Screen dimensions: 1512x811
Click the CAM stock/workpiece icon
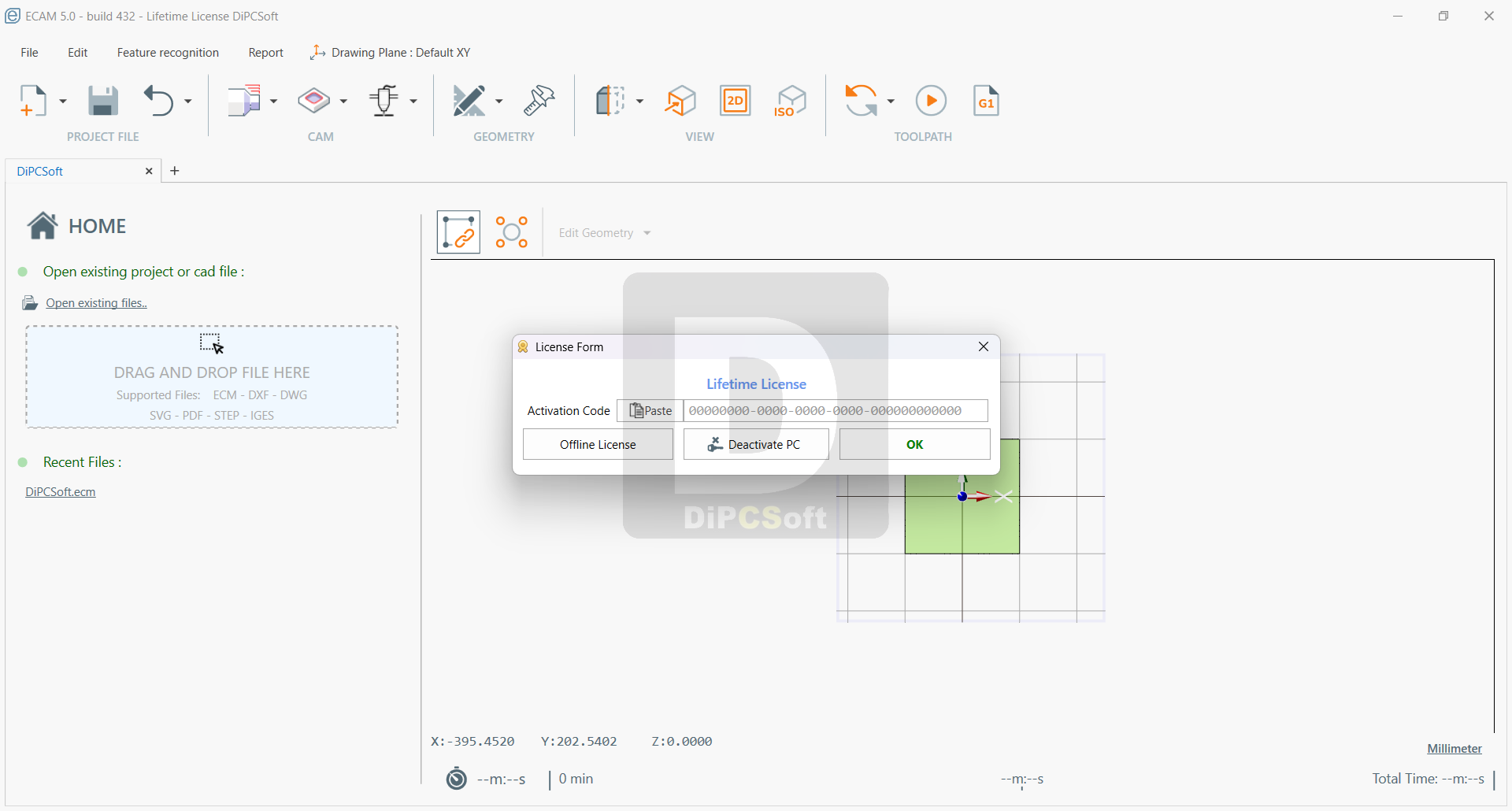pos(313,101)
